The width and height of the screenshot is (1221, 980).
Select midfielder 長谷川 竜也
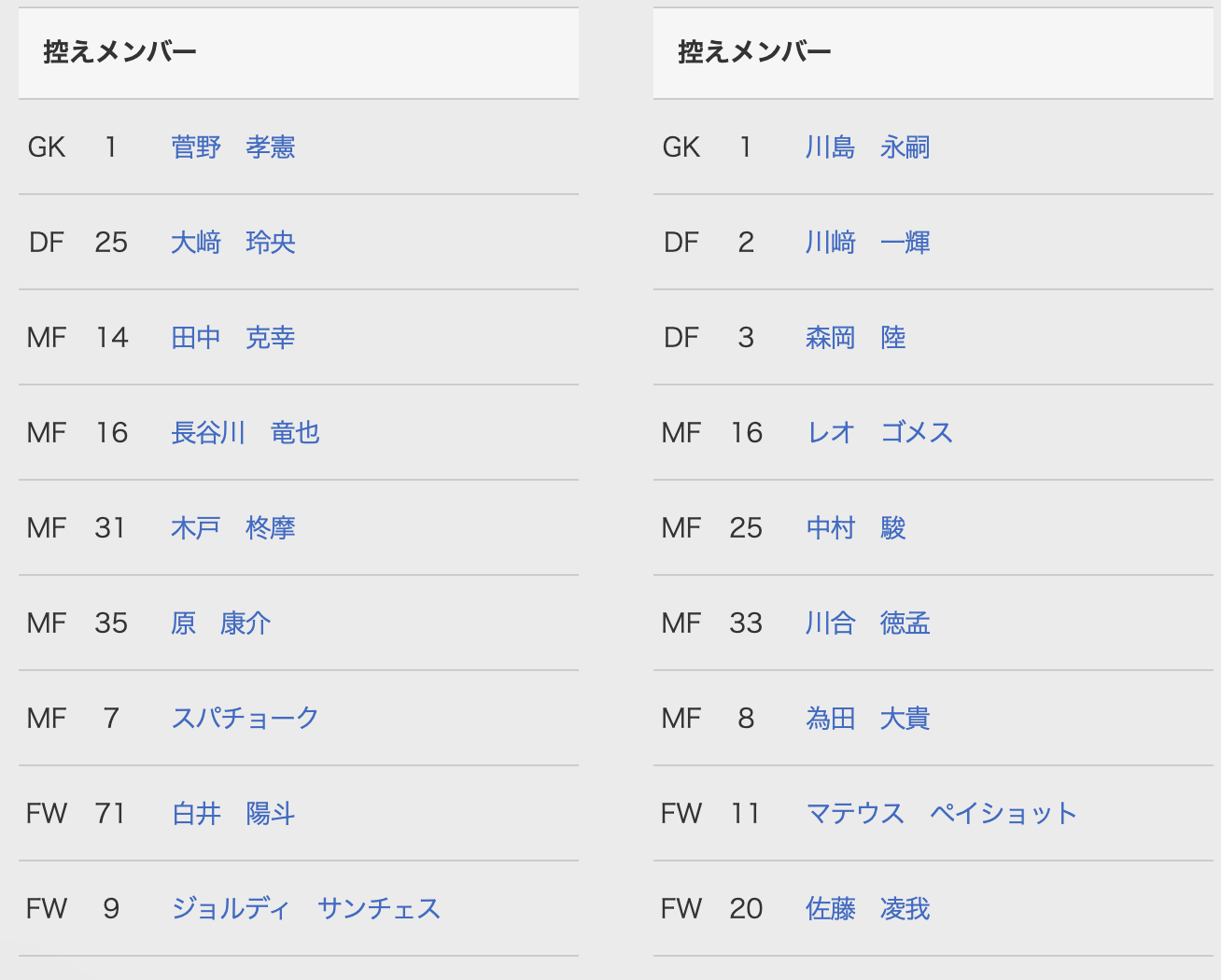tap(245, 433)
